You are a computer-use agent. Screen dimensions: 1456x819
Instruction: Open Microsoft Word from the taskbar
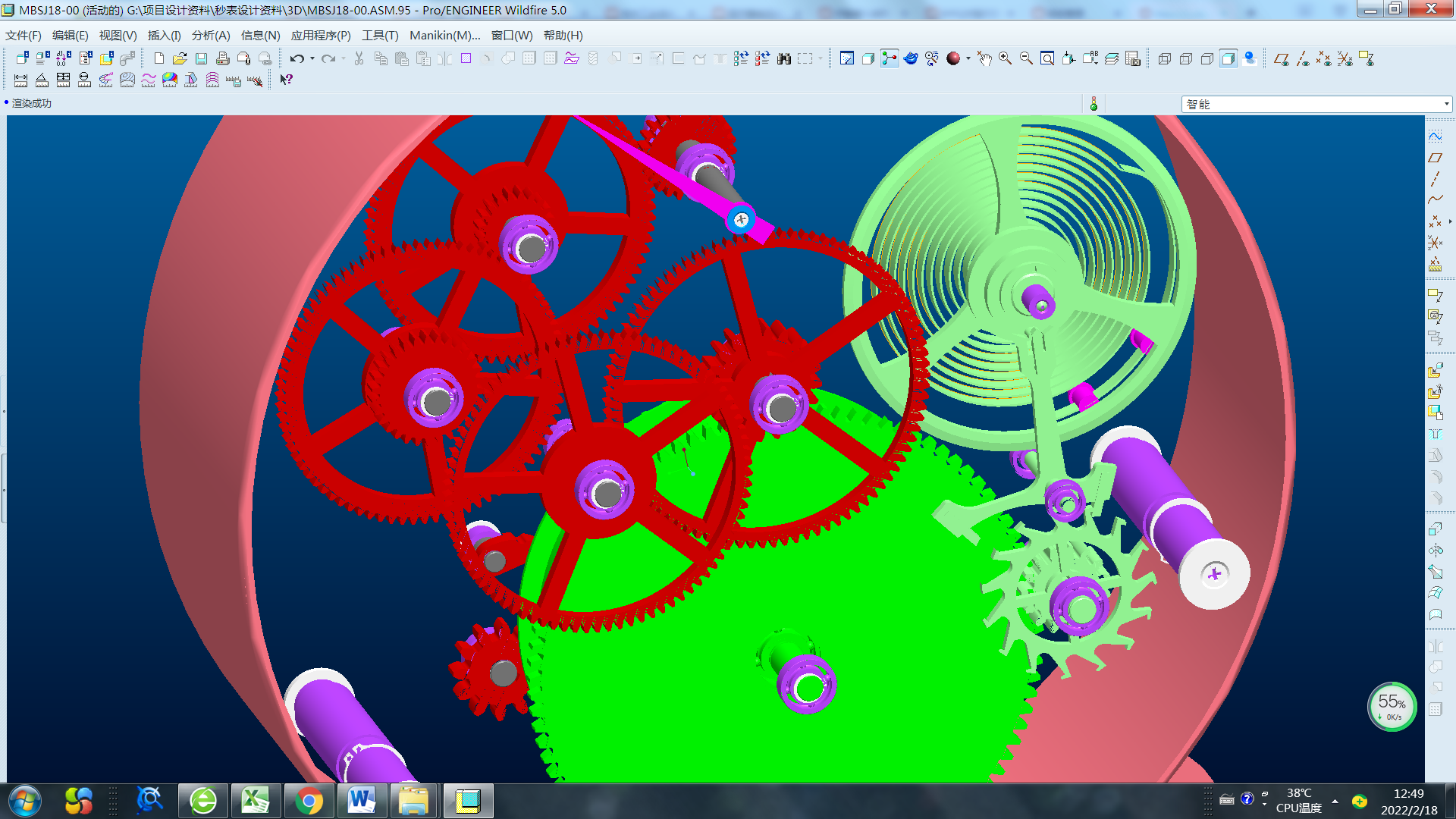point(361,801)
